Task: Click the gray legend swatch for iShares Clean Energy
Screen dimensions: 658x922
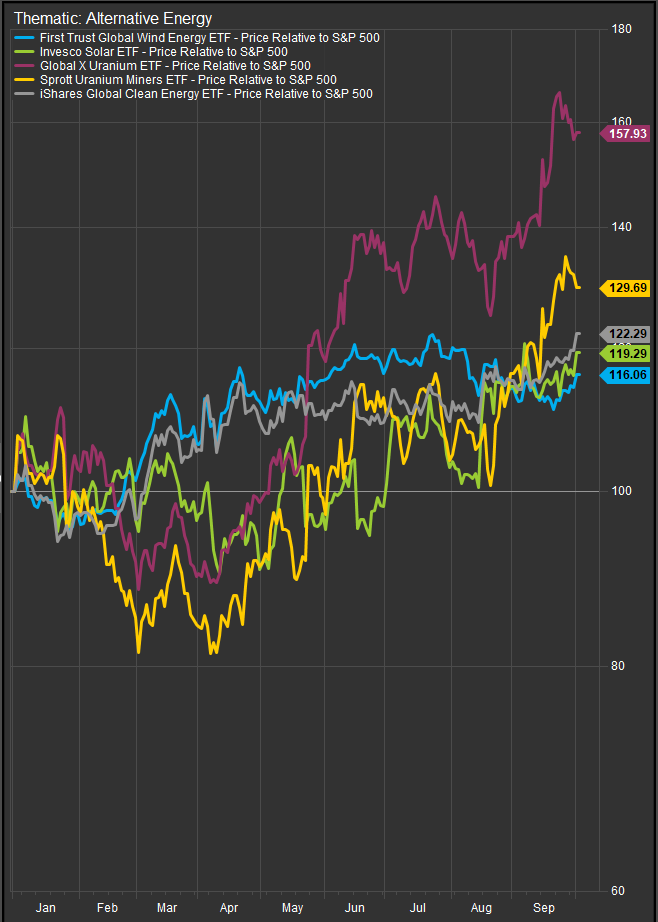Action: [x=21, y=94]
